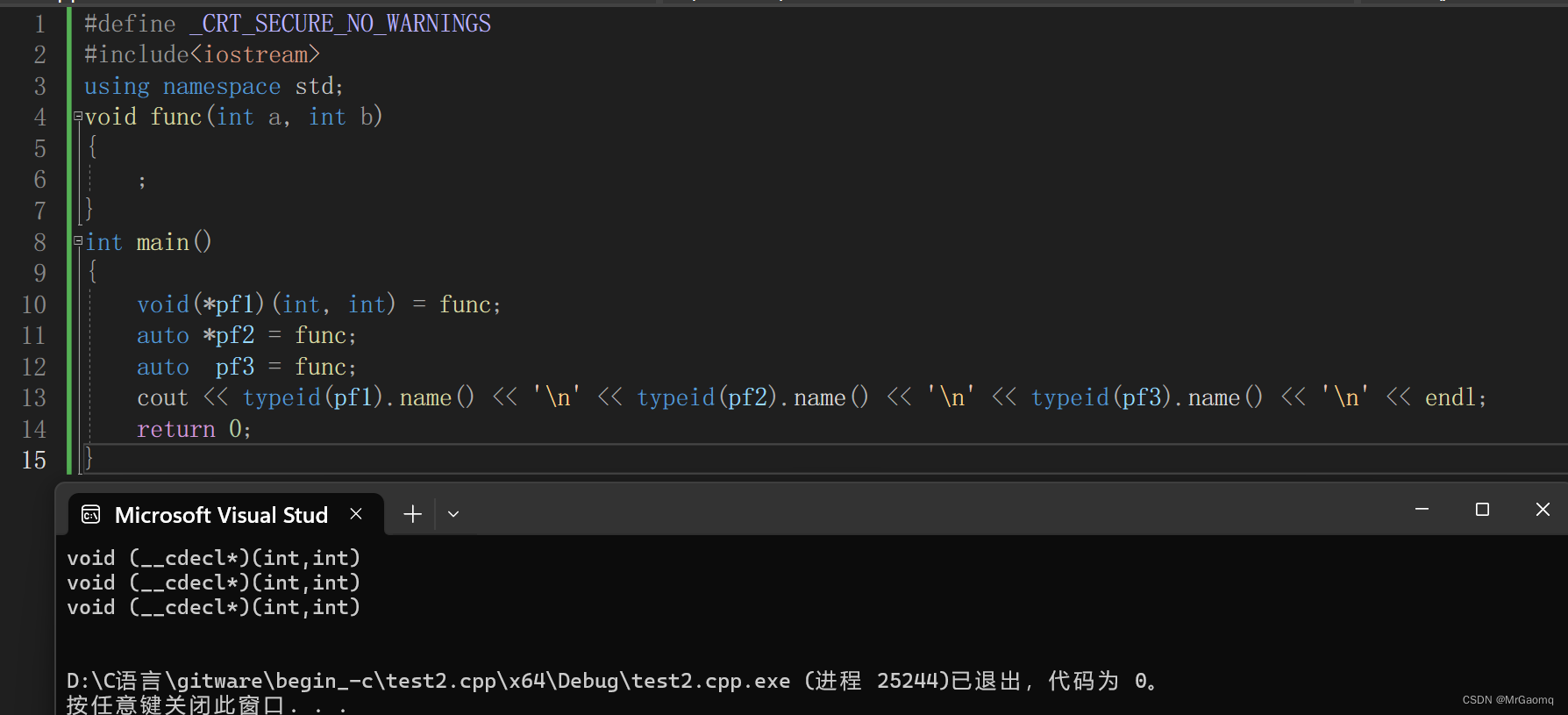Click line number 15 in the gutter
The height and width of the screenshot is (715, 1568).
click(x=34, y=460)
